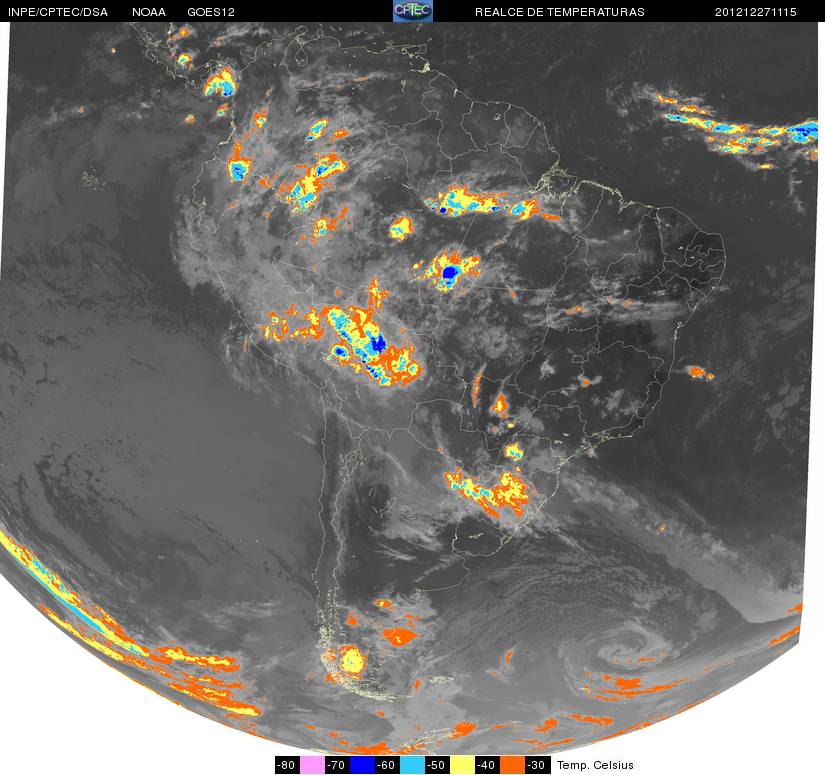Click the yellow swatch in the legend
The image size is (825, 775).
(462, 765)
